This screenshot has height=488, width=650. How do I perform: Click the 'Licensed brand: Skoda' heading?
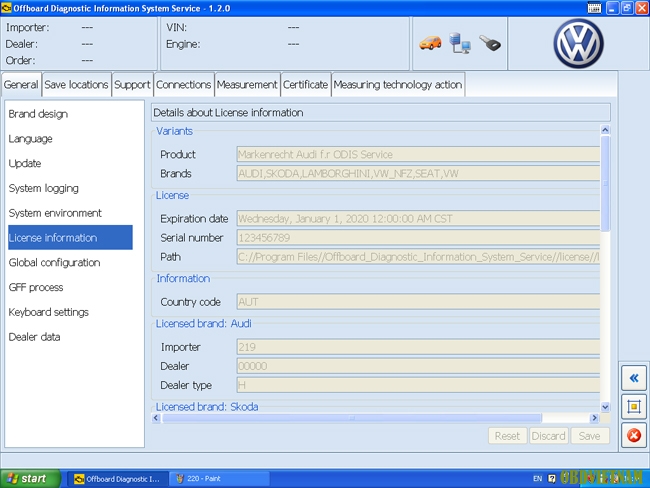pos(207,407)
